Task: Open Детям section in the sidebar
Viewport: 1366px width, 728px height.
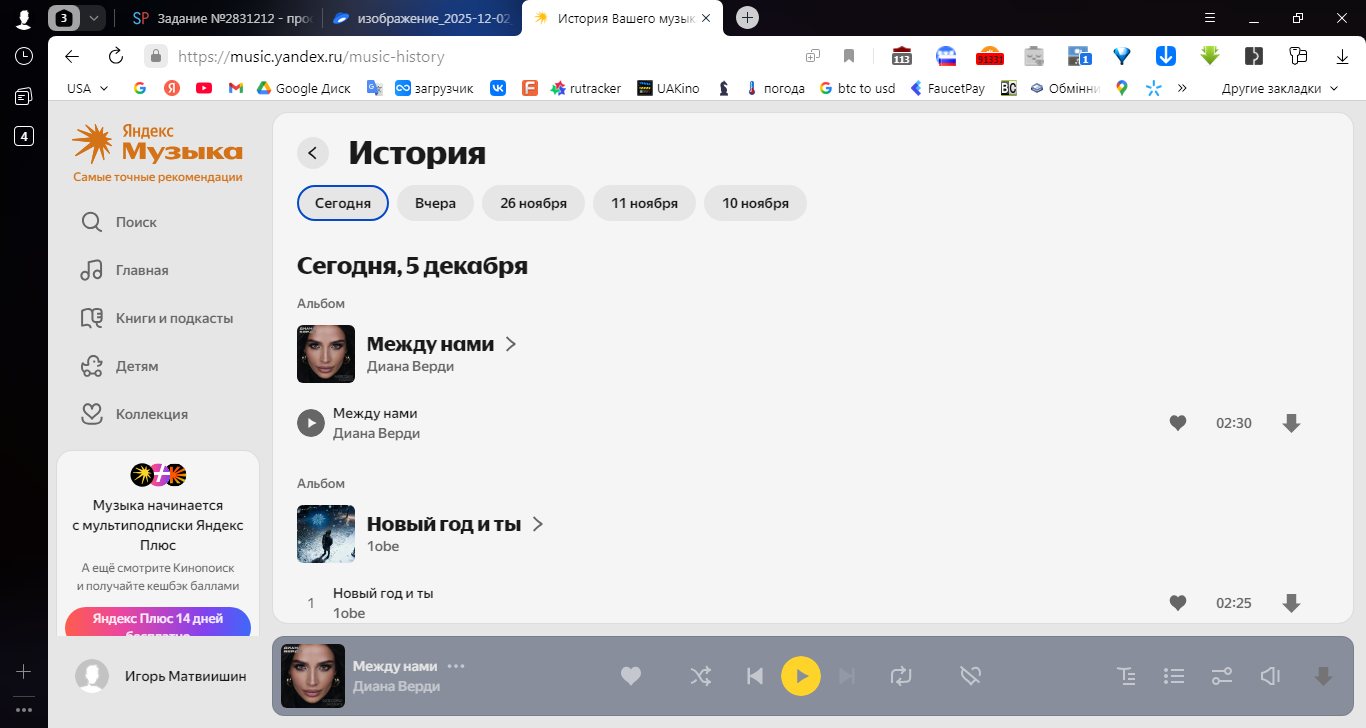Action: 120,366
